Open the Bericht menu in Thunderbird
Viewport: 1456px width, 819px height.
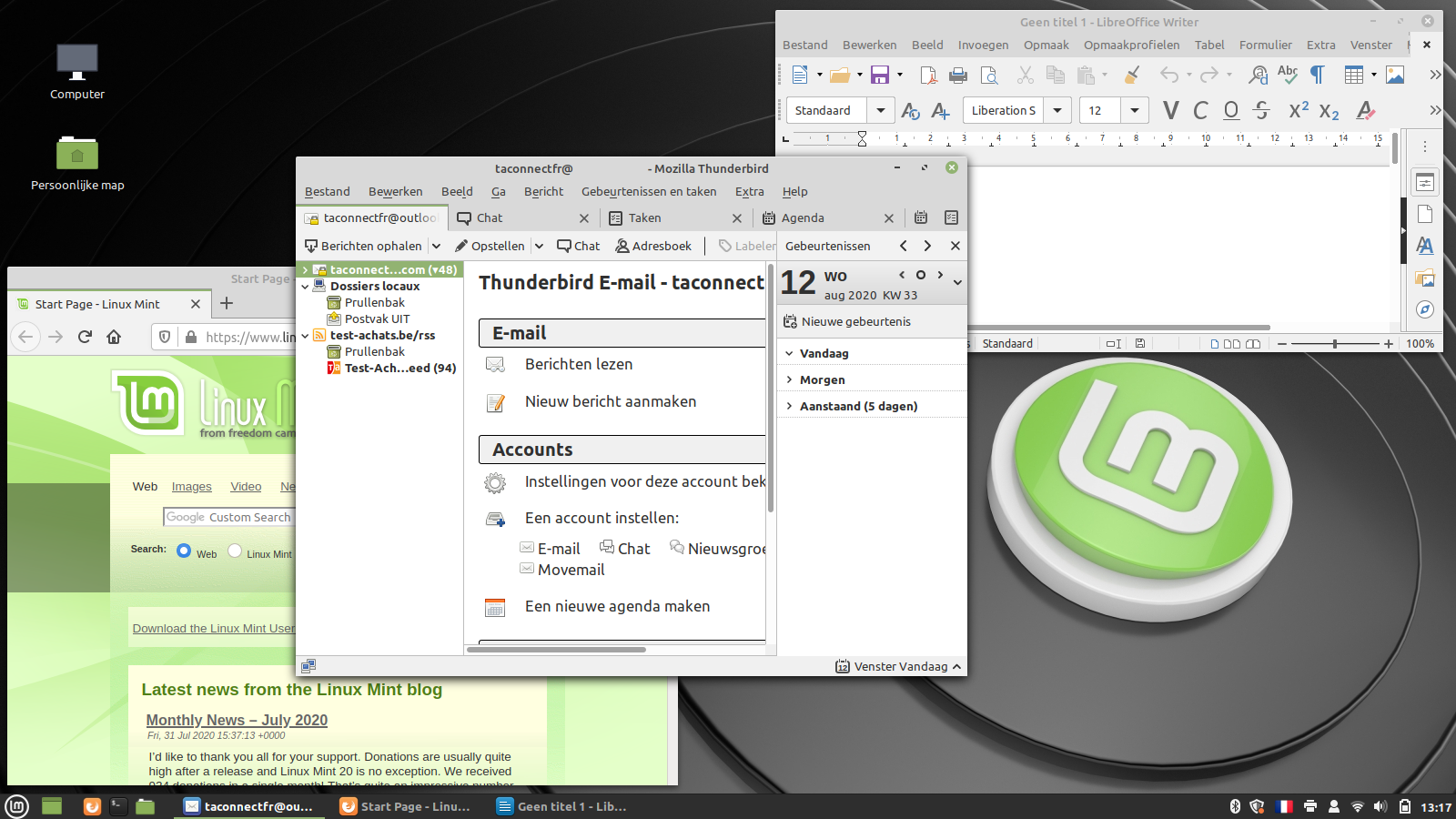pyautogui.click(x=543, y=192)
